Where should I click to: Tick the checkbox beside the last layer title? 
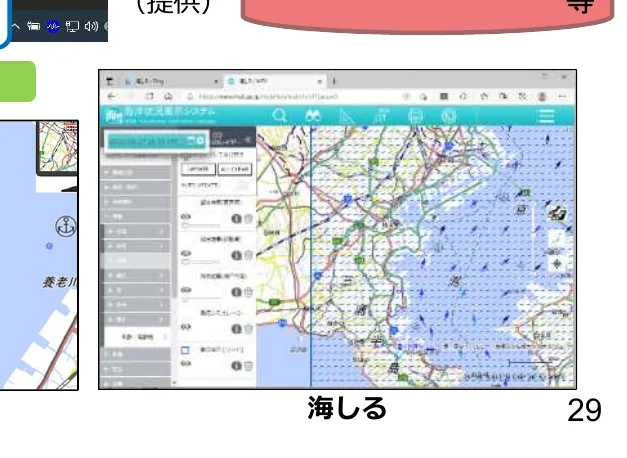click(x=185, y=350)
